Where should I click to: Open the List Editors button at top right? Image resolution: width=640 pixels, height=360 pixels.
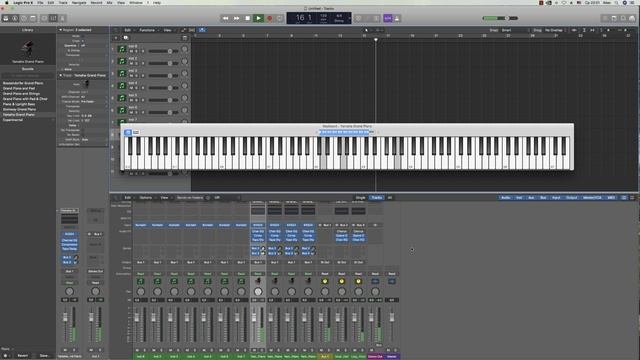pos(605,18)
